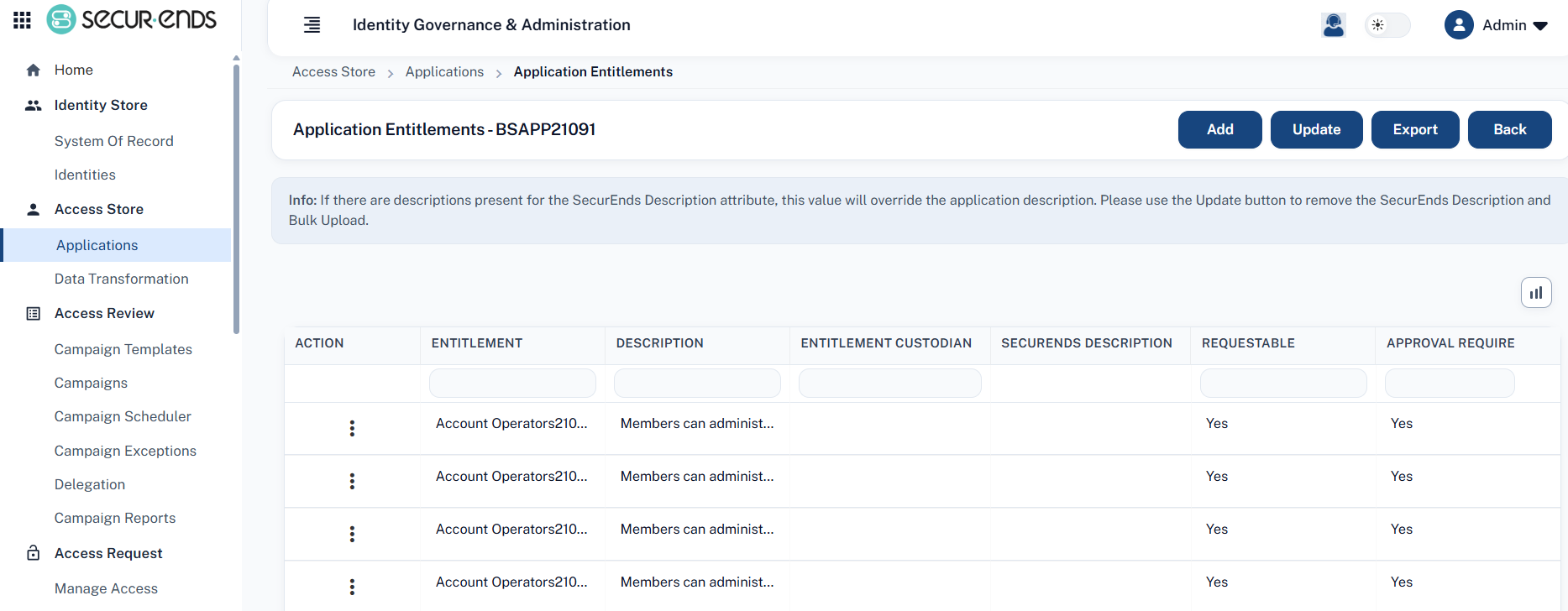Open the apps grid launcher icon
Viewport: 1568px width, 611px height.
[x=23, y=20]
